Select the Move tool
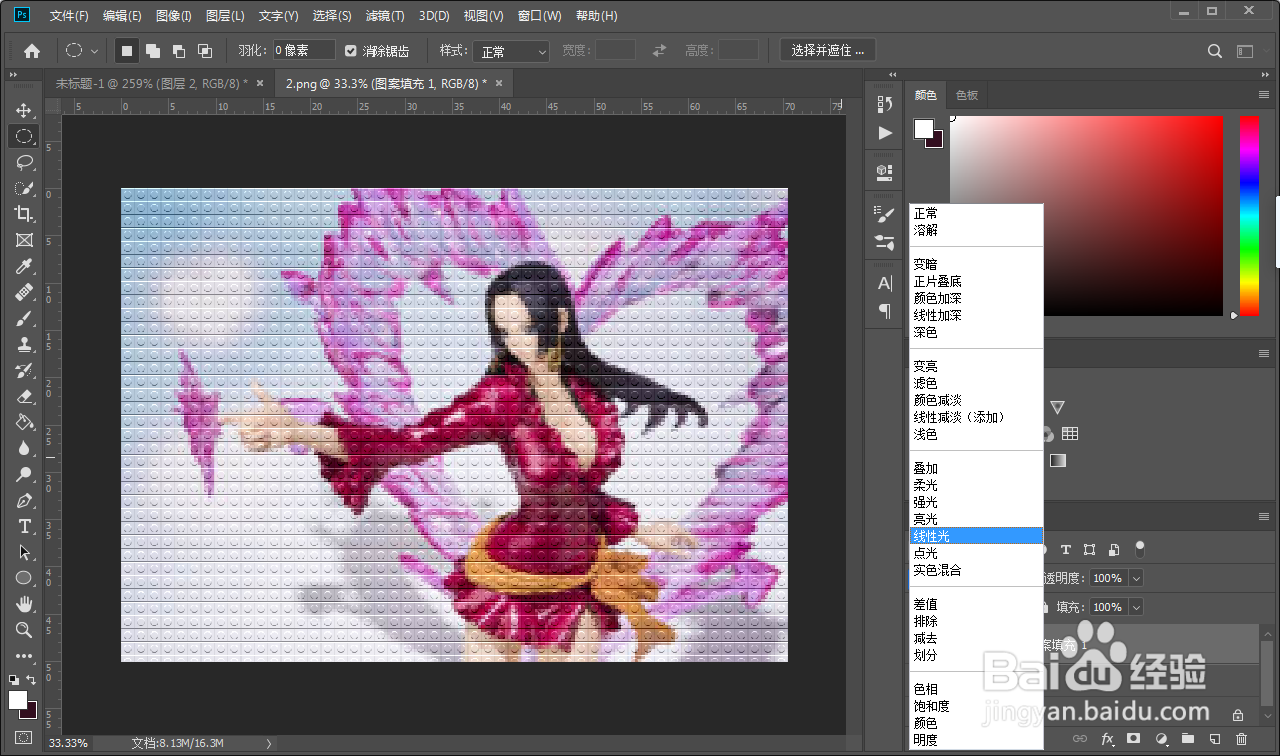Viewport: 1280px width, 756px height. (24, 110)
